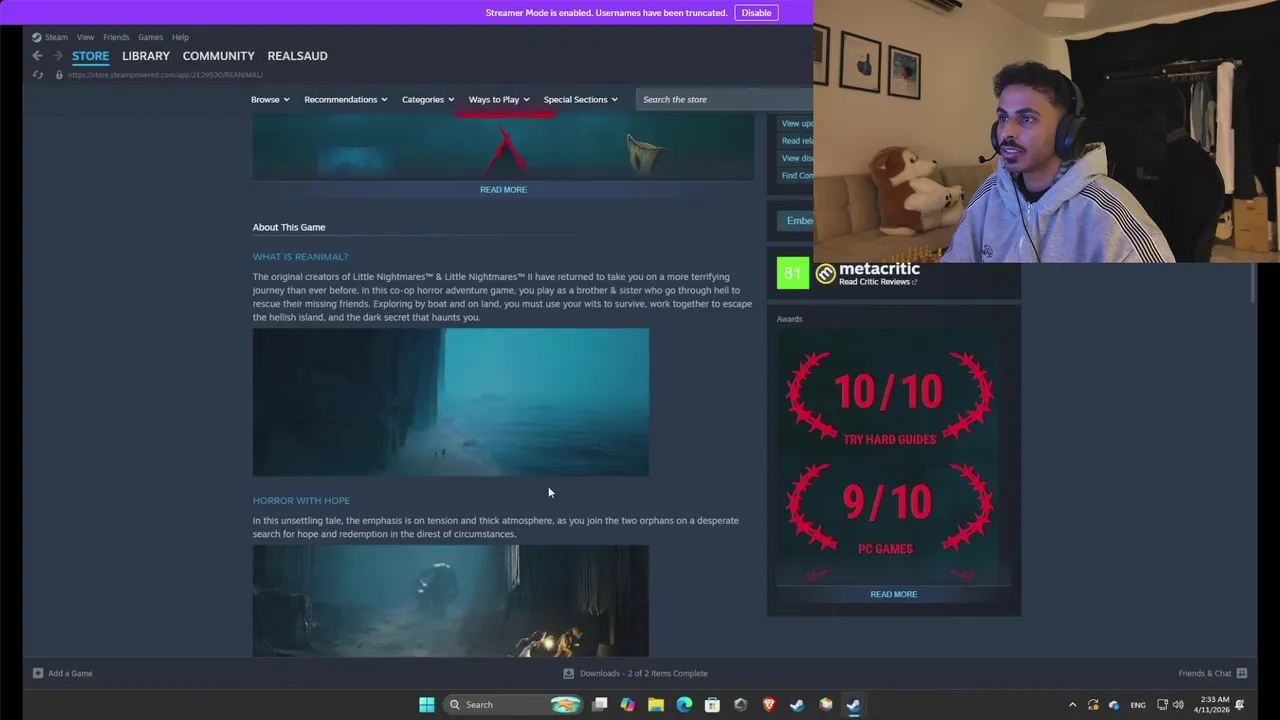1280x720 pixels.
Task: Expand the Recommendations dropdown
Action: tap(346, 99)
